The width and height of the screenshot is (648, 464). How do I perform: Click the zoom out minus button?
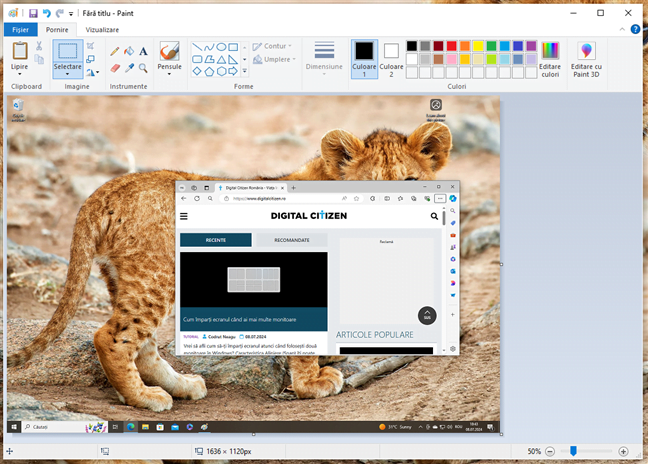click(550, 451)
